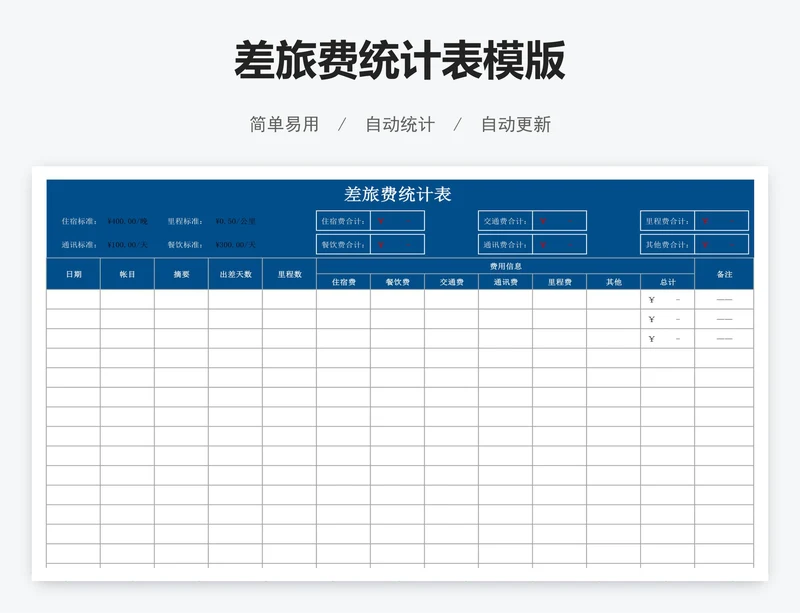Viewport: 800px width, 613px height.
Task: Click the 自动统计 tagline text
Action: (x=400, y=124)
